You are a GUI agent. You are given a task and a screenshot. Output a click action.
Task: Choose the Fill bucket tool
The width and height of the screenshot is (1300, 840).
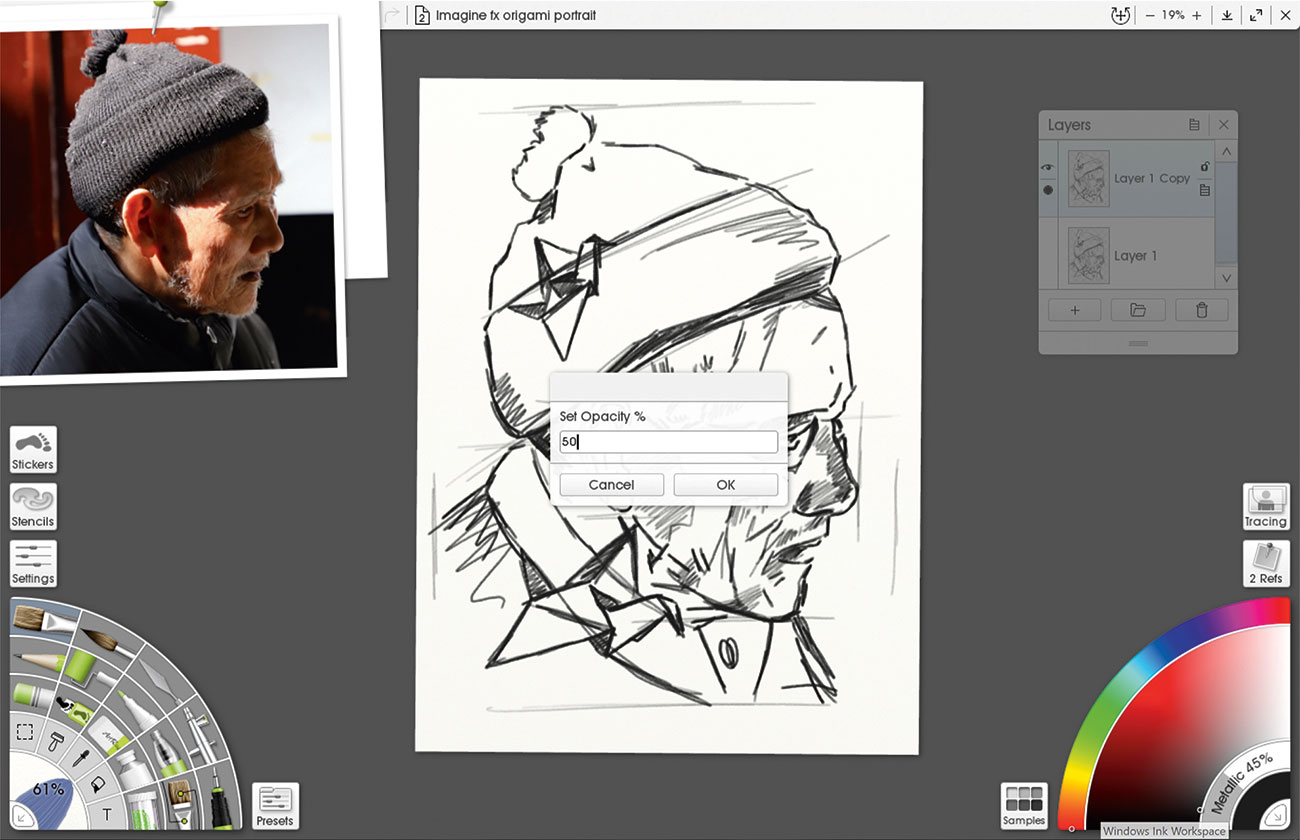98,783
